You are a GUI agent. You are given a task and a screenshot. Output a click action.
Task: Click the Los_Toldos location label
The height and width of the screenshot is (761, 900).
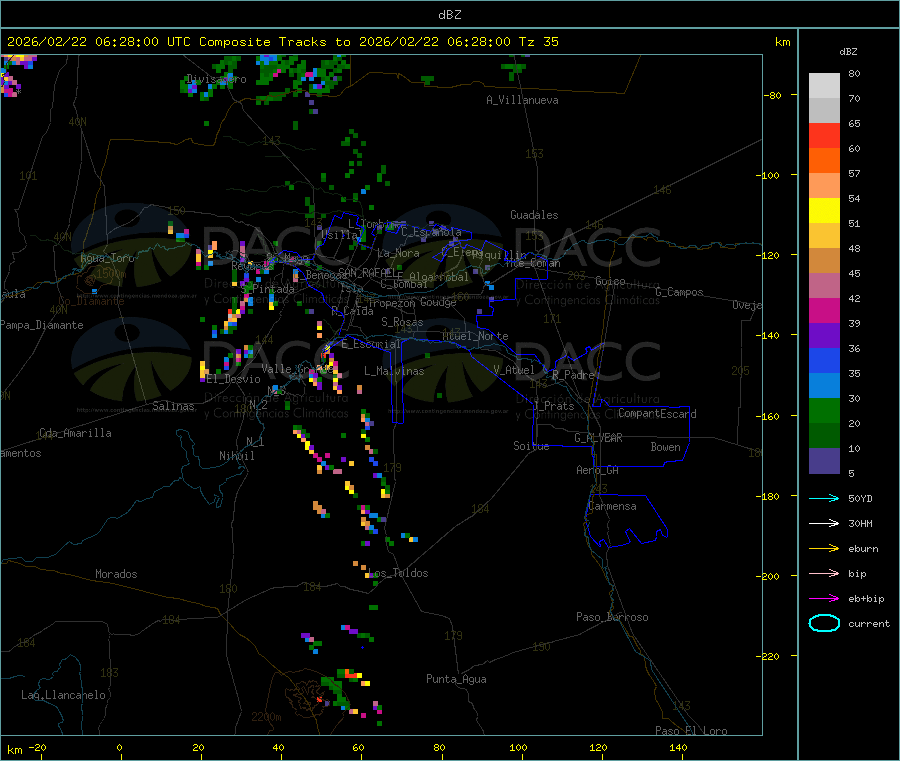click(397, 573)
